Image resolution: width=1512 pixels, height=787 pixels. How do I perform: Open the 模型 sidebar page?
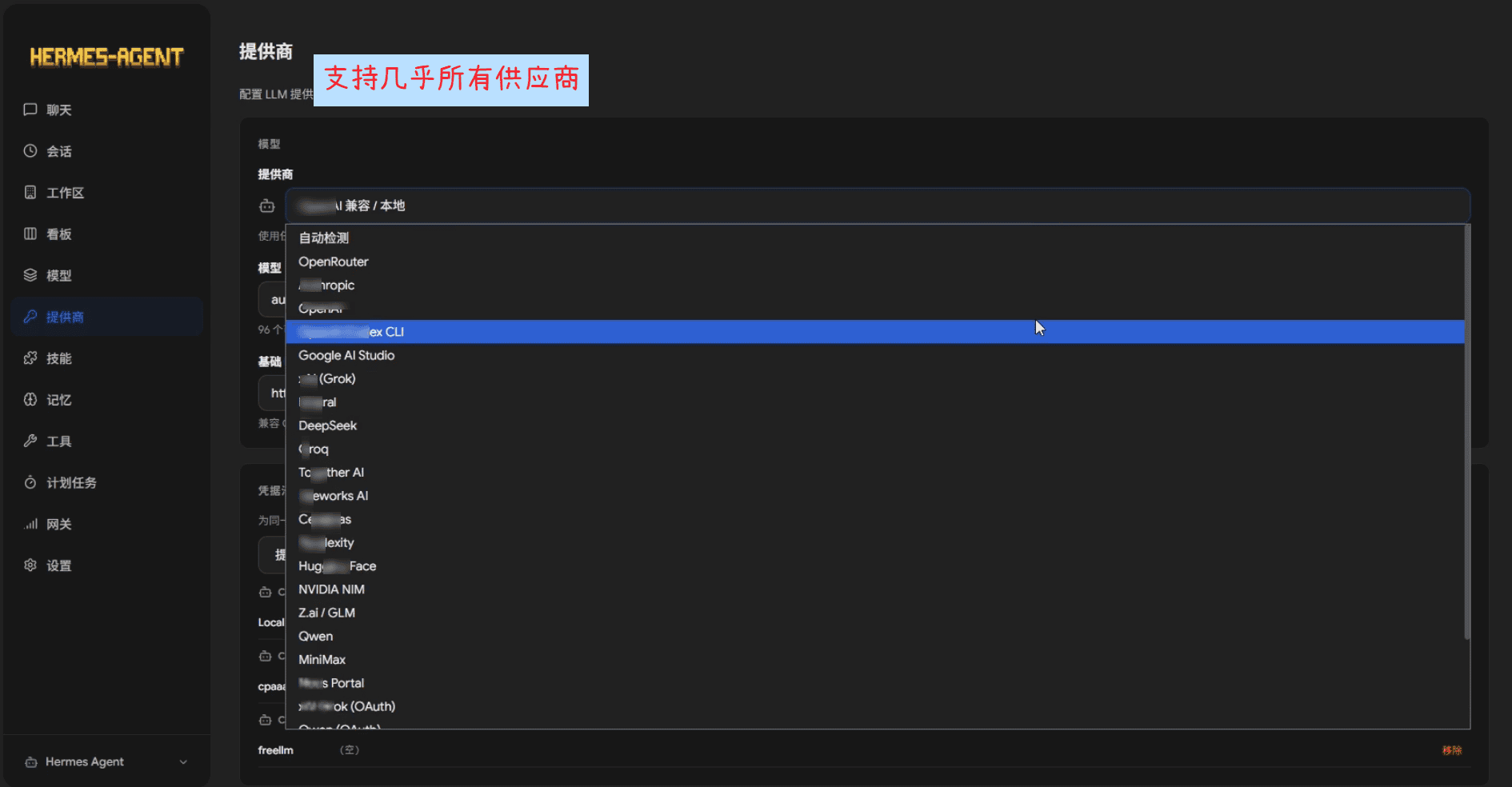[107, 275]
